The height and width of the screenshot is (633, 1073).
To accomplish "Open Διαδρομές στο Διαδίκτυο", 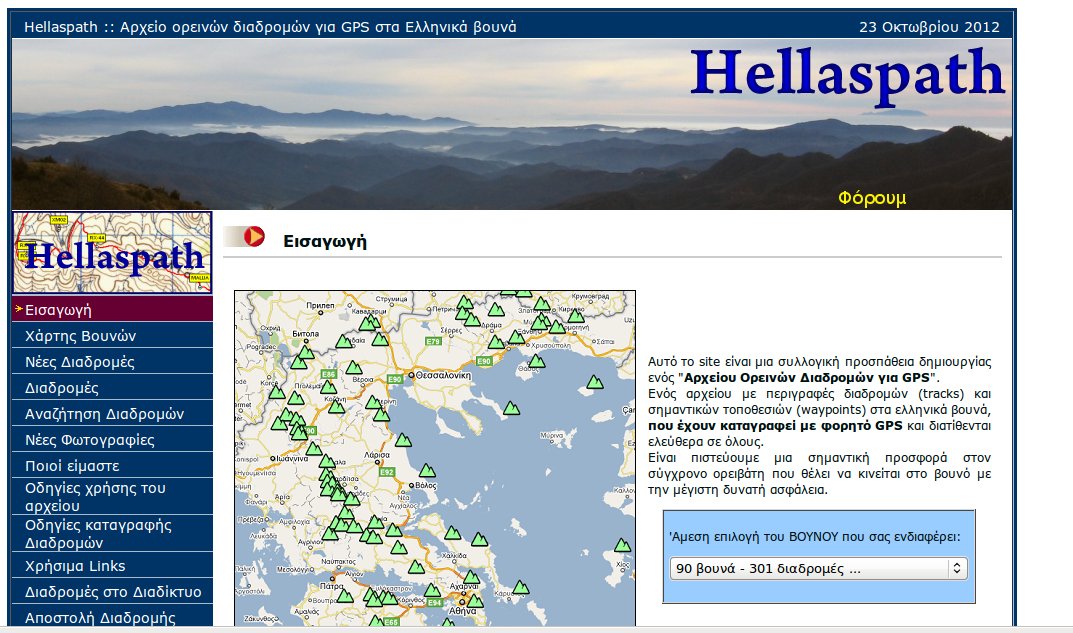I will pos(112,591).
